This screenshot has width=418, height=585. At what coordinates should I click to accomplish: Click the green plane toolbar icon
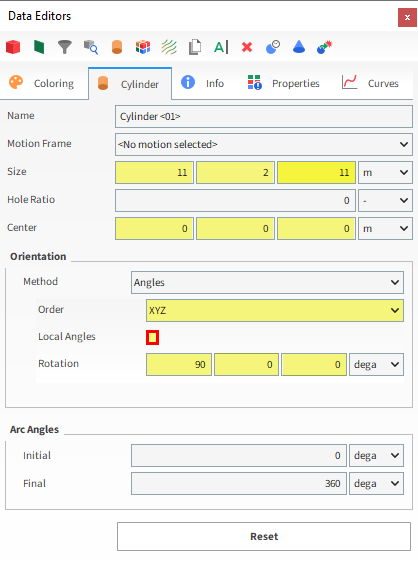(x=39, y=47)
